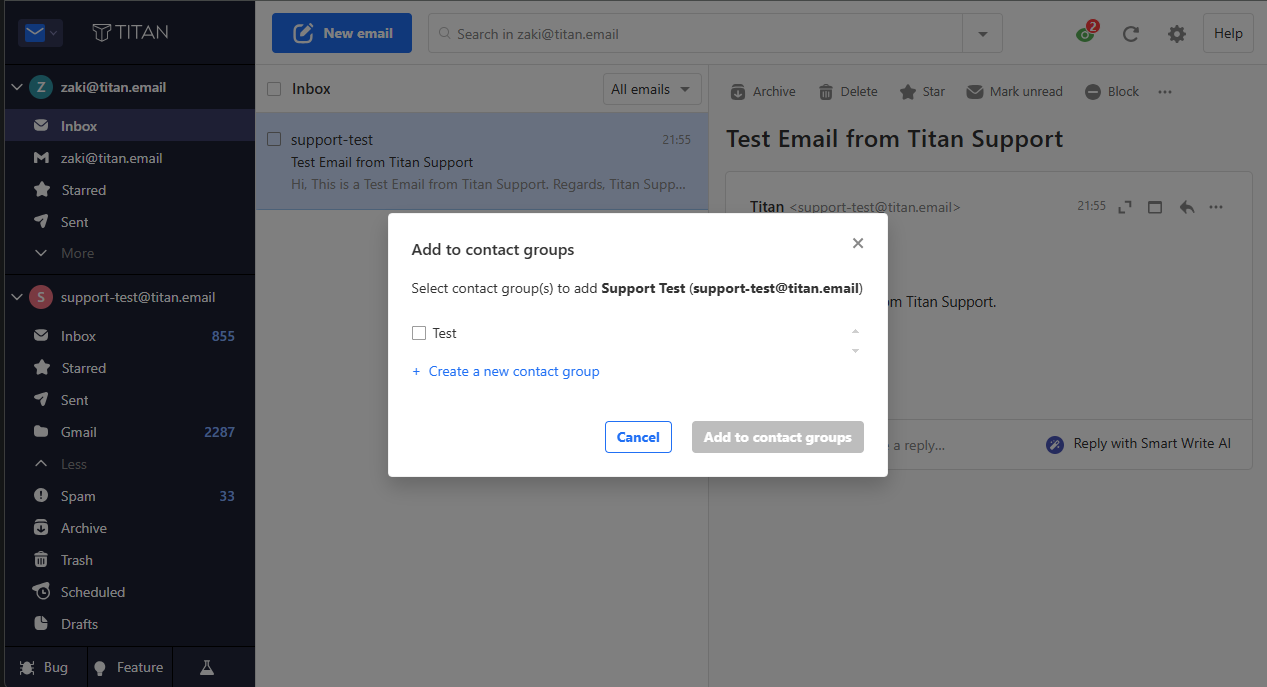1267x687 pixels.
Task: Open Sent under support-test account
Action: click(130, 400)
